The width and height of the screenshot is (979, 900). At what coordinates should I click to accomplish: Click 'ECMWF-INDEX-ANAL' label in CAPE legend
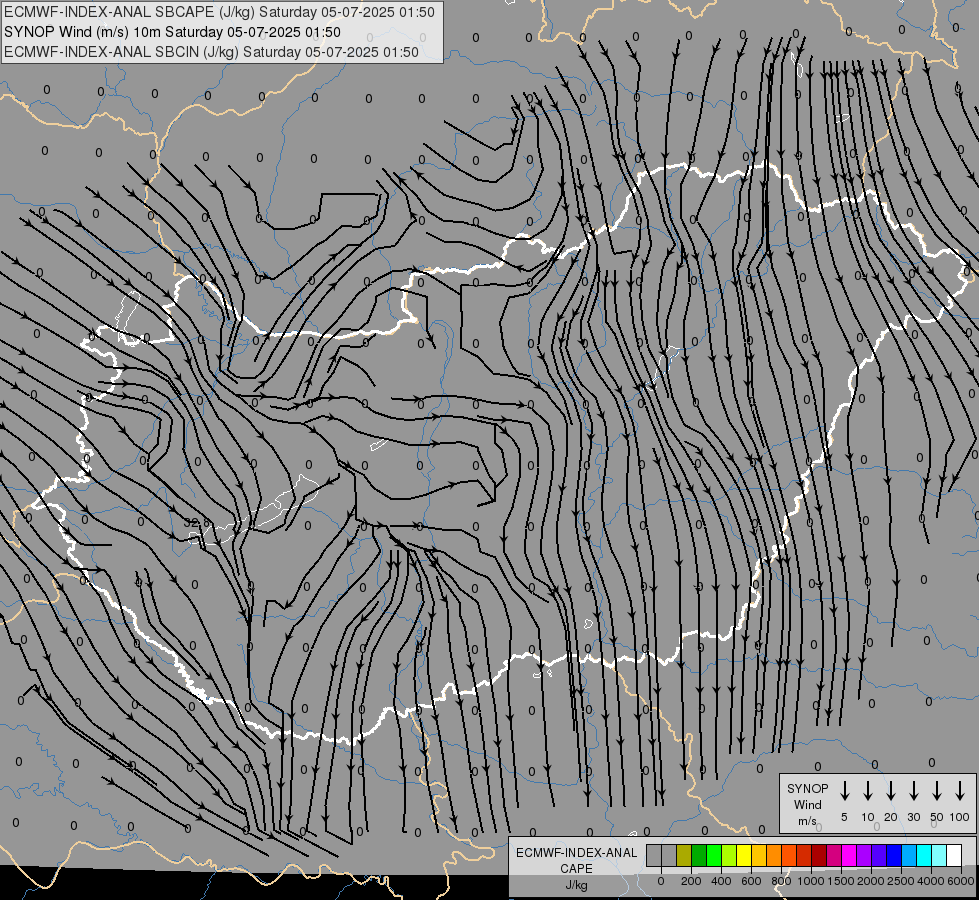(x=576, y=853)
